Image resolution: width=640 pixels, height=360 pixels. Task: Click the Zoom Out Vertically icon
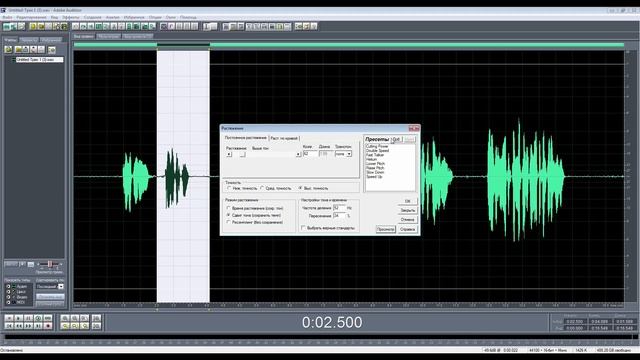96,326
